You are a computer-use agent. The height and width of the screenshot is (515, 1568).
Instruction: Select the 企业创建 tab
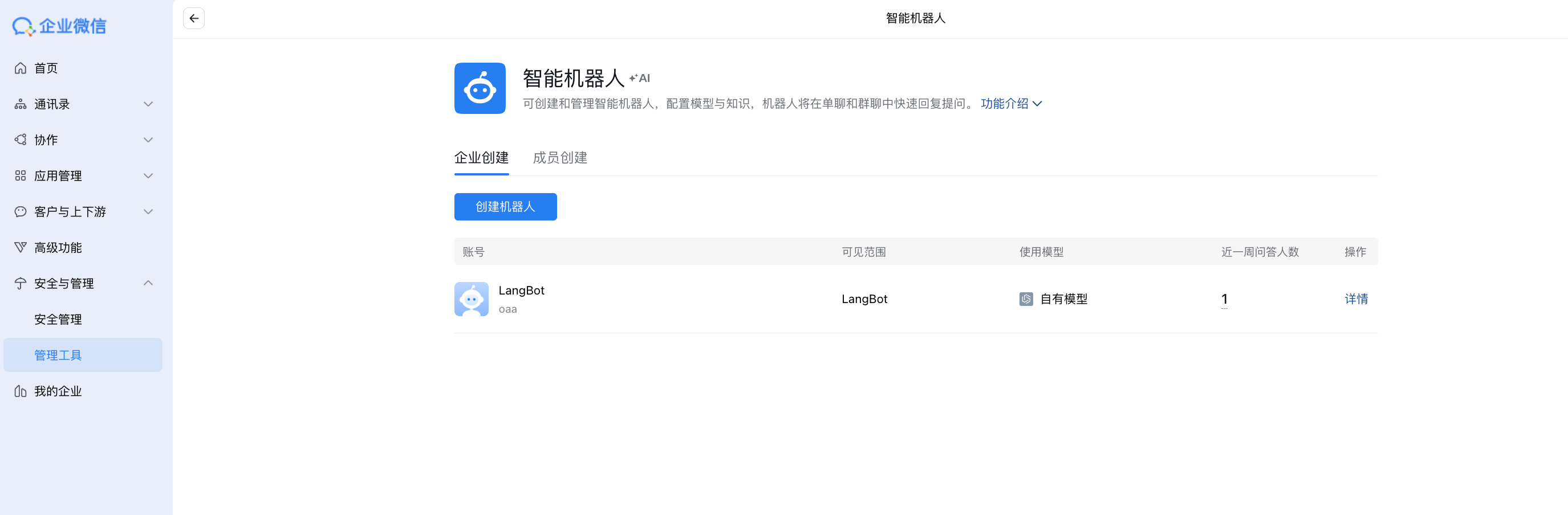coord(481,158)
